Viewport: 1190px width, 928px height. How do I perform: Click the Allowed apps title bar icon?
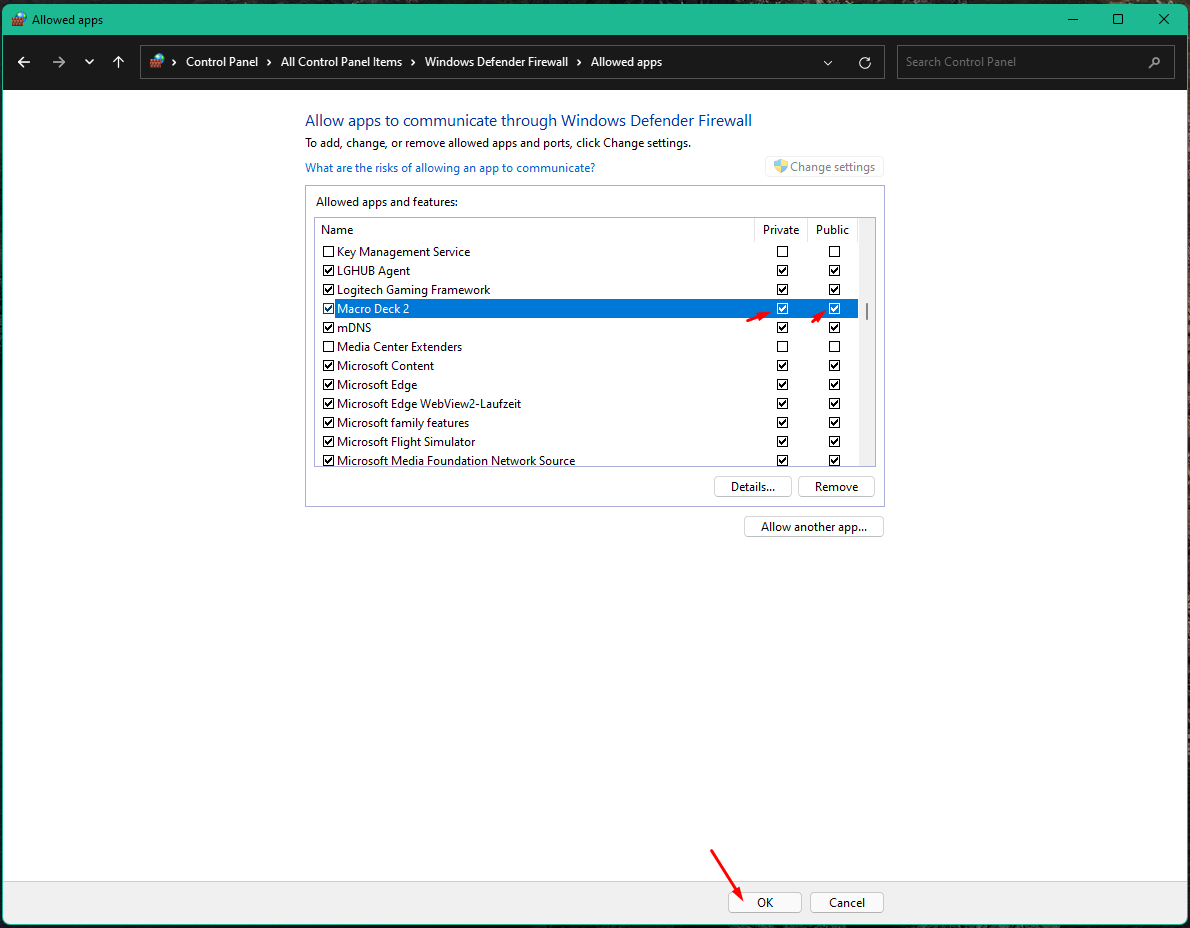[19, 20]
